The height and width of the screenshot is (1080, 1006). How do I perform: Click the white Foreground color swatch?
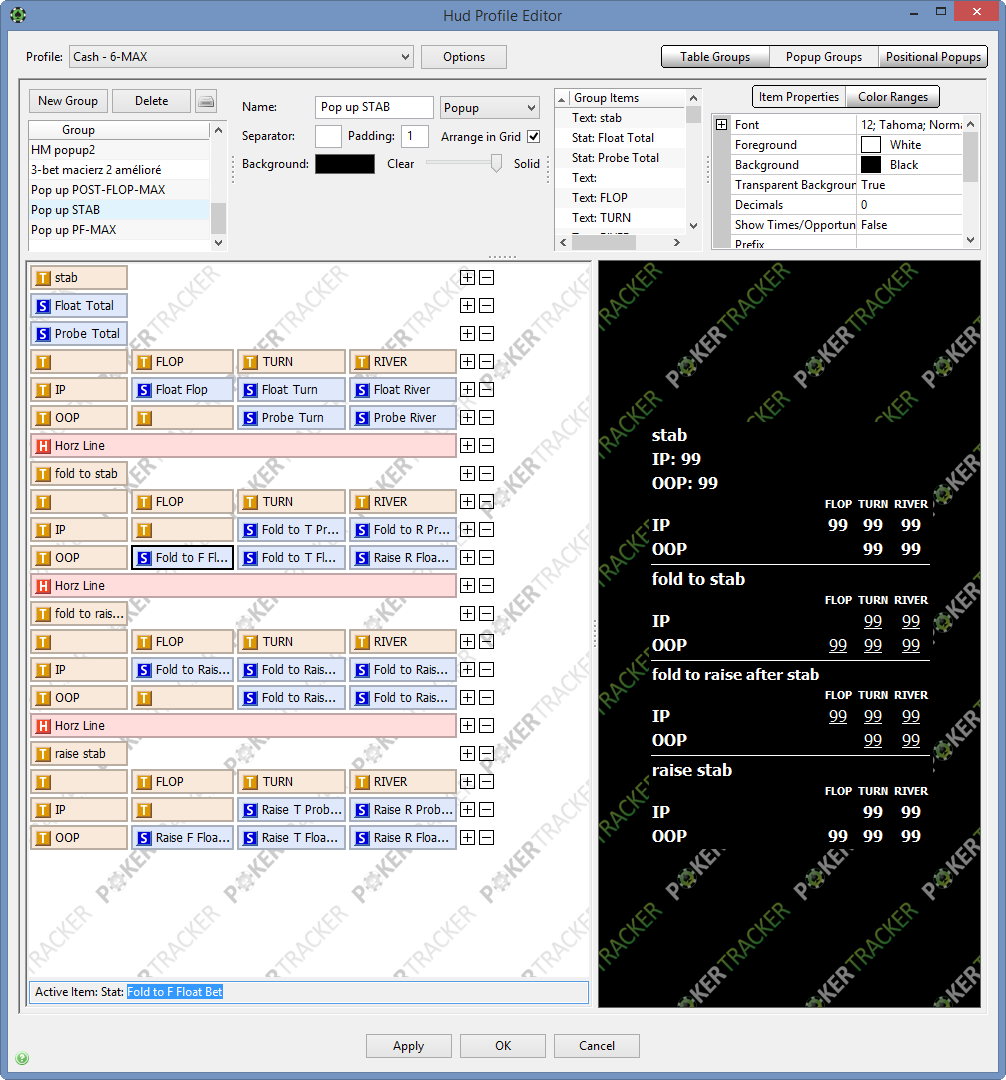(x=870, y=145)
